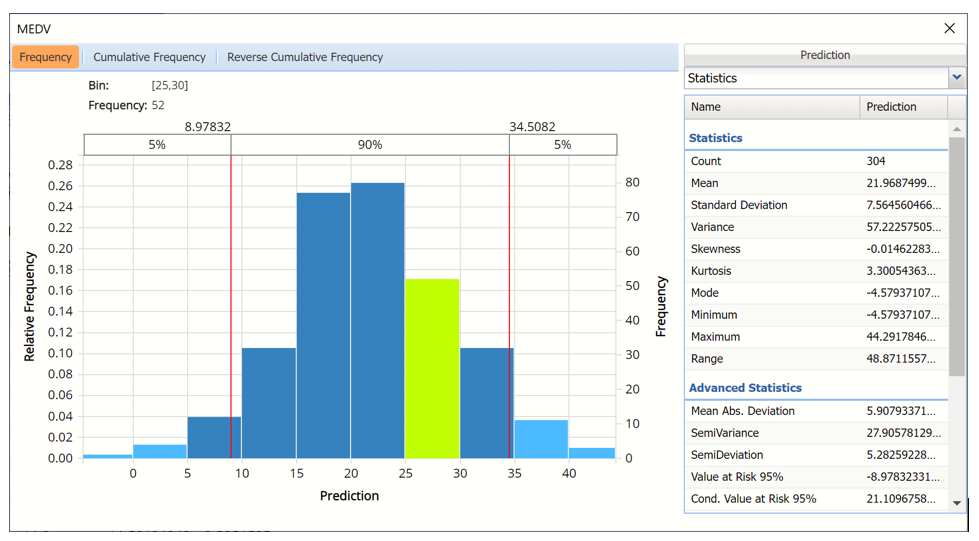
Task: Close the MEDV dialog window
Action: coord(949,28)
